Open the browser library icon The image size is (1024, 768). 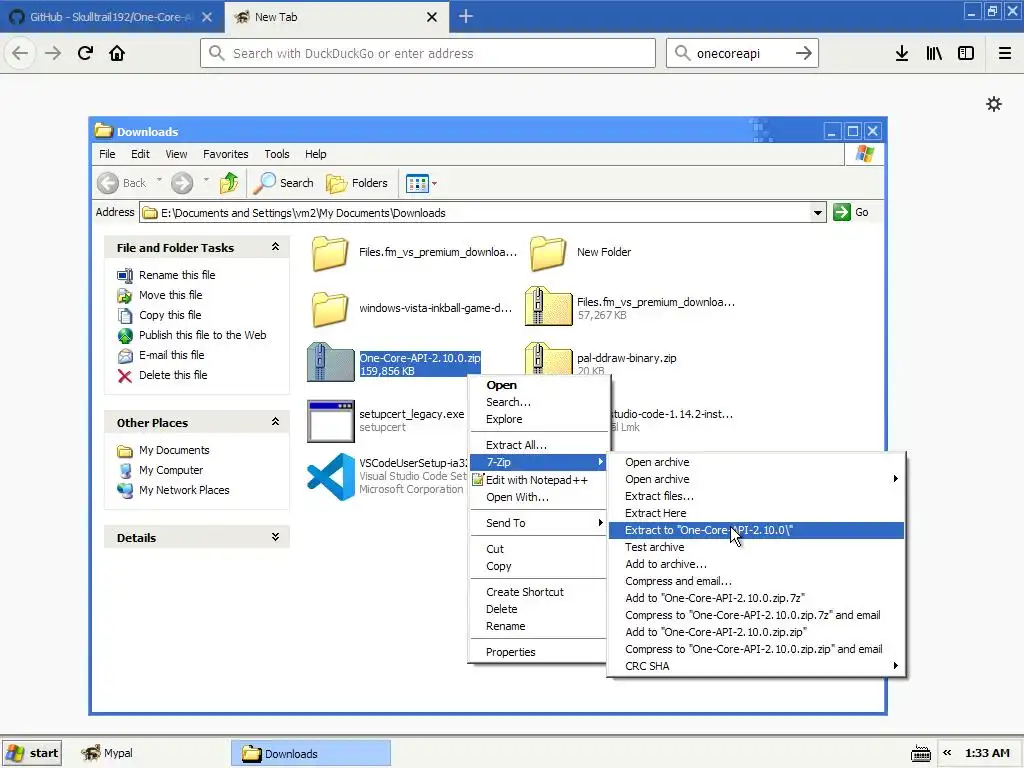pyautogui.click(x=934, y=53)
